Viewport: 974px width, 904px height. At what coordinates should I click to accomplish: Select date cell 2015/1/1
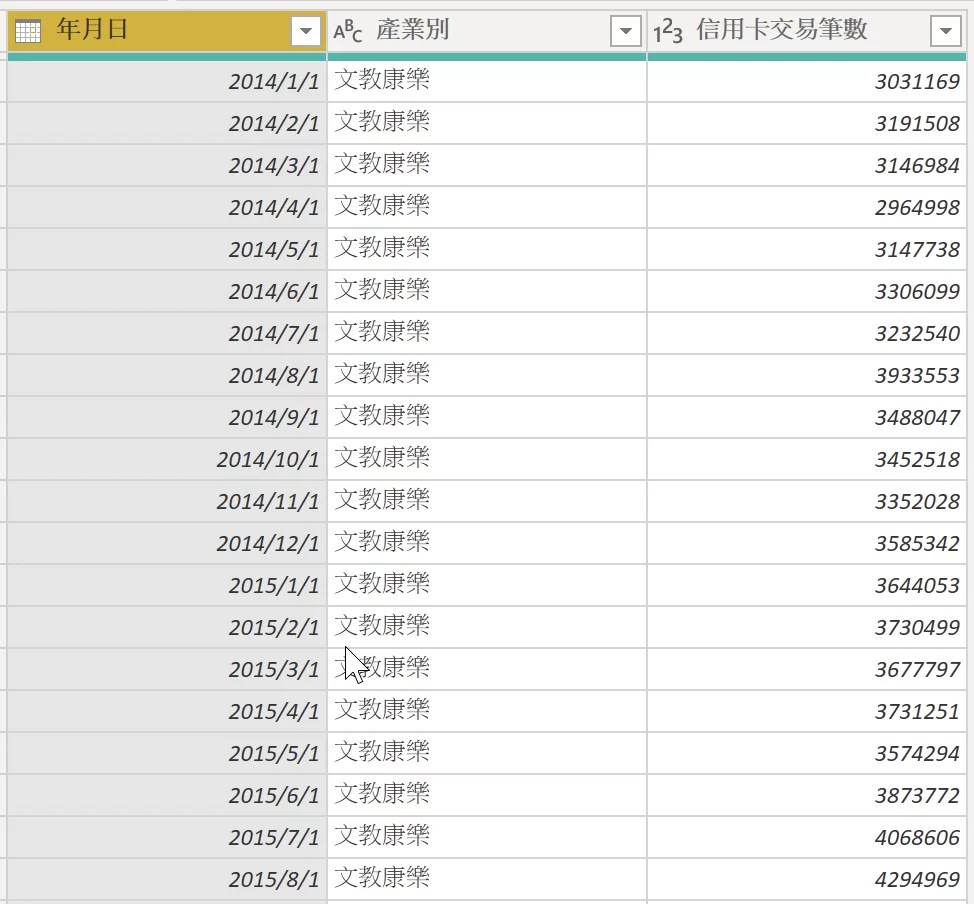pyautogui.click(x=167, y=585)
